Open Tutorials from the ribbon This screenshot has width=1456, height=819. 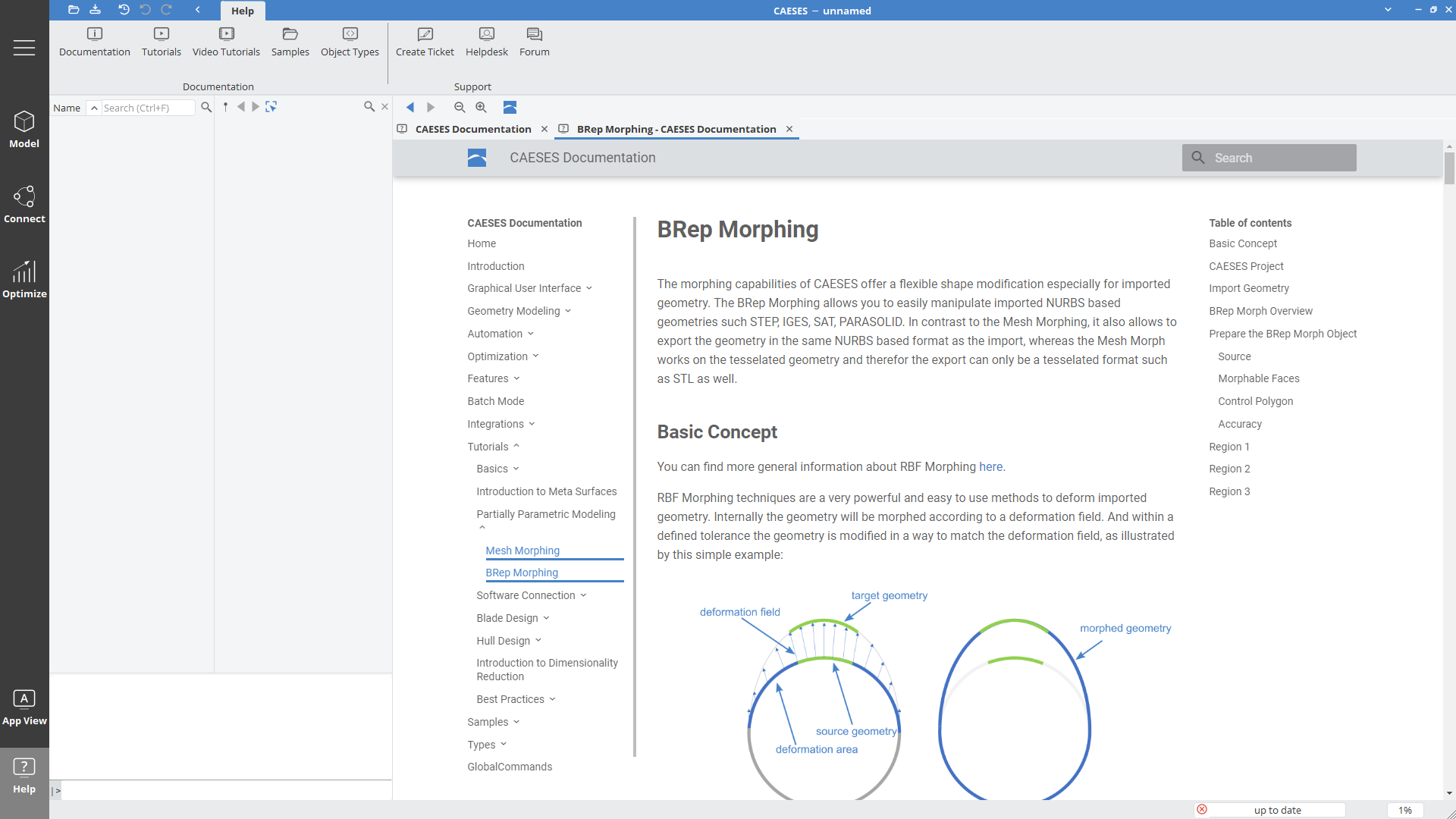click(x=162, y=42)
